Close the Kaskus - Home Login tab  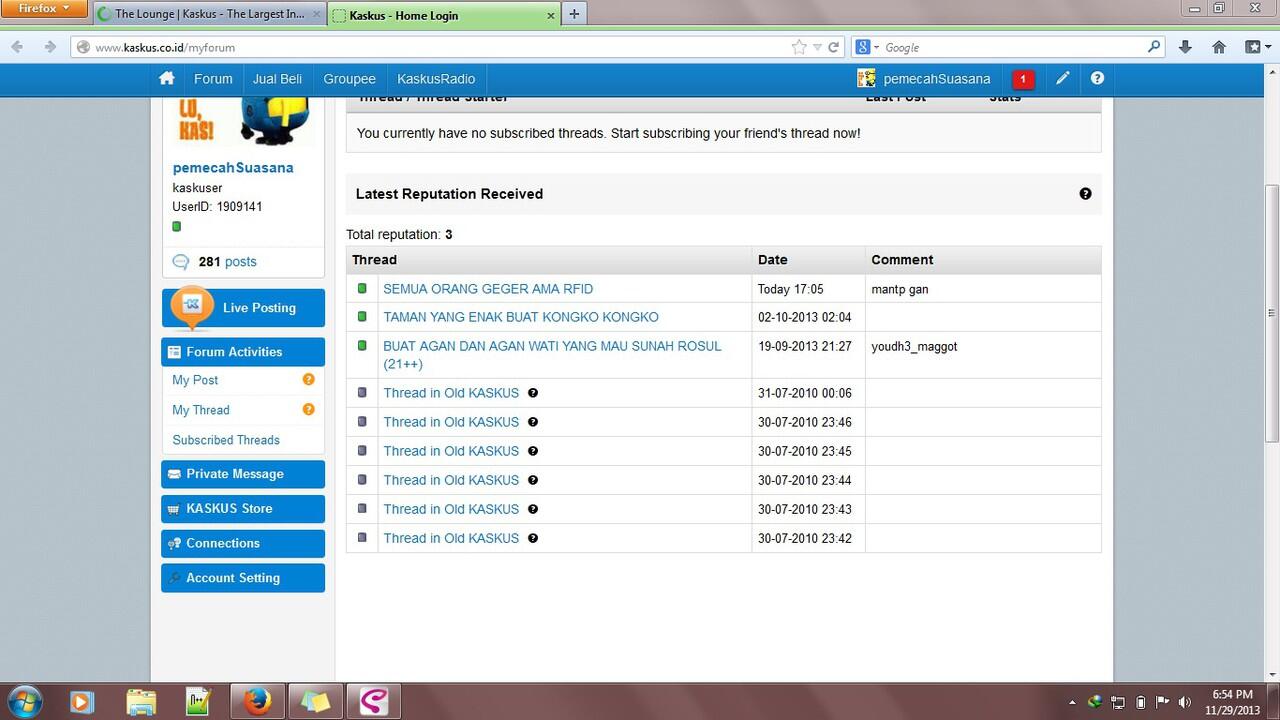click(551, 16)
